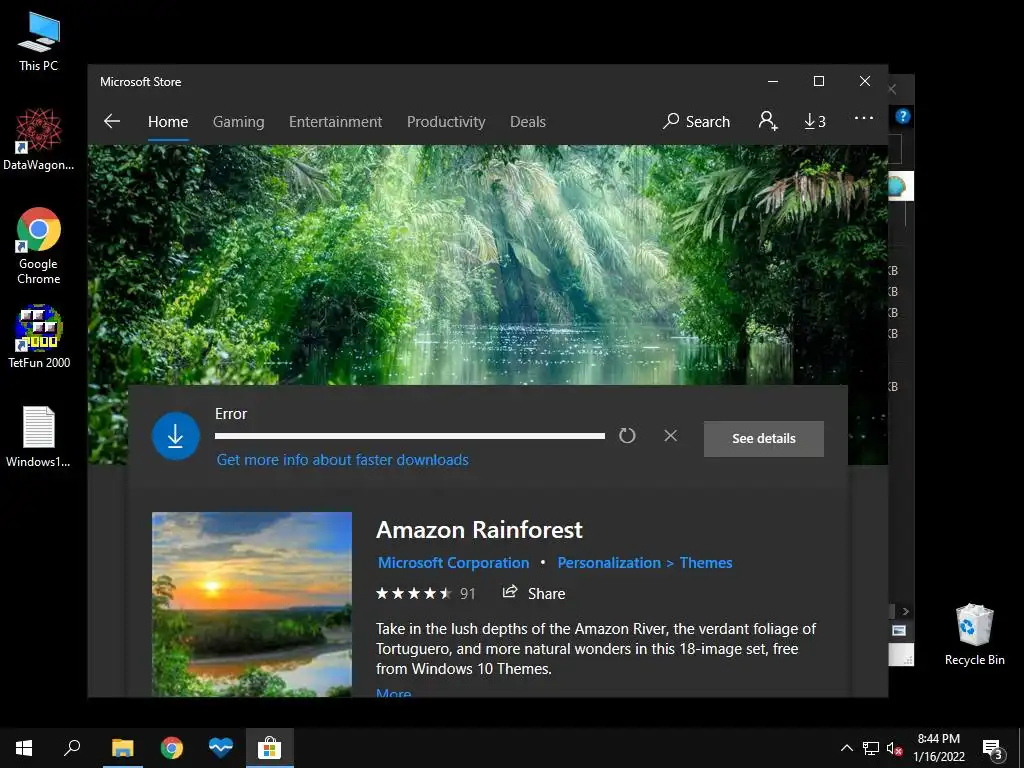This screenshot has height=768, width=1024.
Task: Open the Personalization > Themes category link
Action: (x=645, y=562)
